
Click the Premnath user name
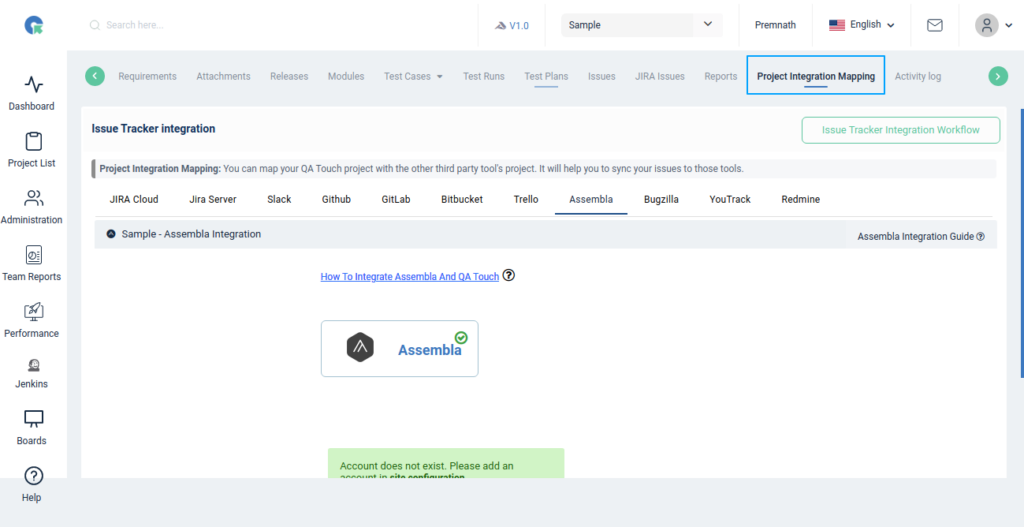pyautogui.click(x=775, y=25)
